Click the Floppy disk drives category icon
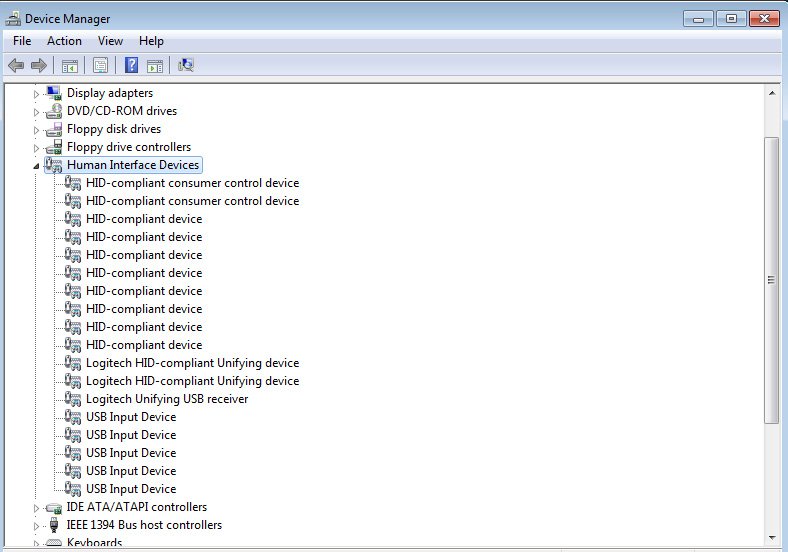 point(53,129)
